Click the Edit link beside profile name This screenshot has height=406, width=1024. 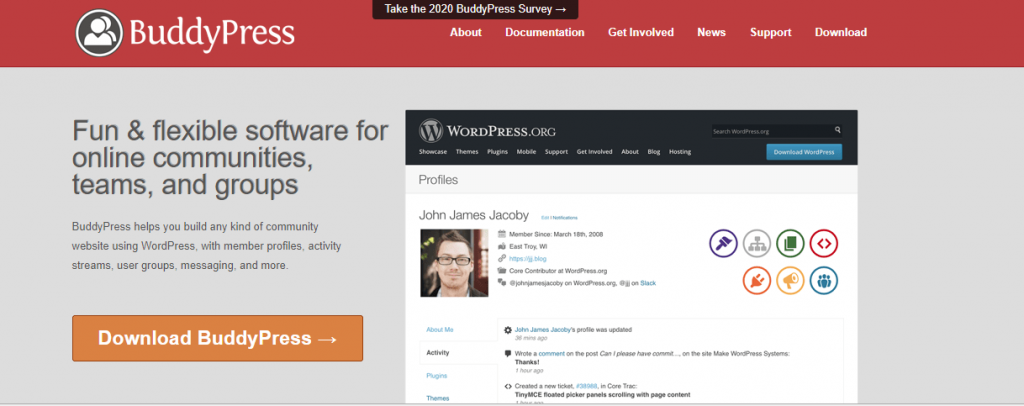tap(545, 217)
